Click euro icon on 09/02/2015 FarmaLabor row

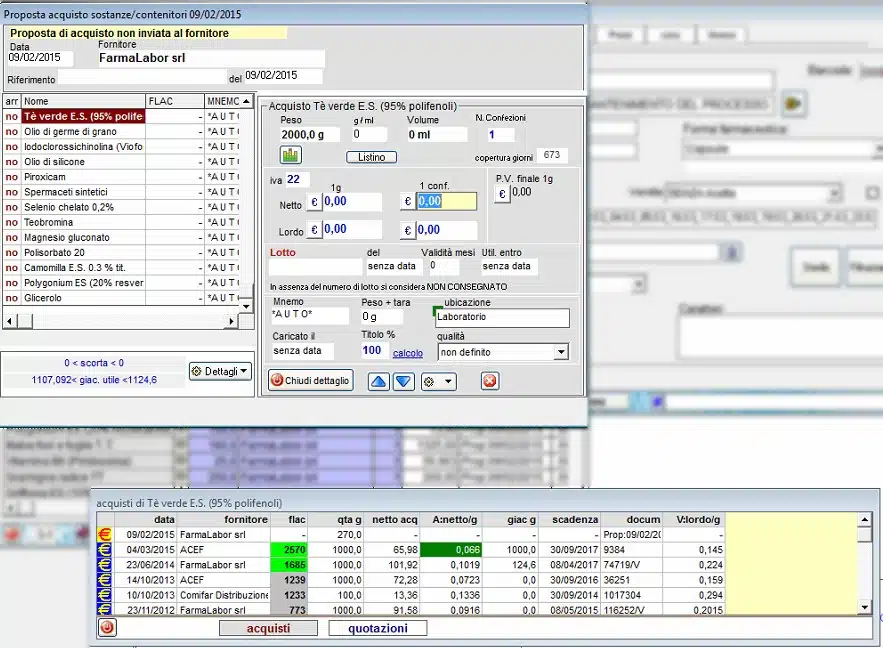pos(105,534)
